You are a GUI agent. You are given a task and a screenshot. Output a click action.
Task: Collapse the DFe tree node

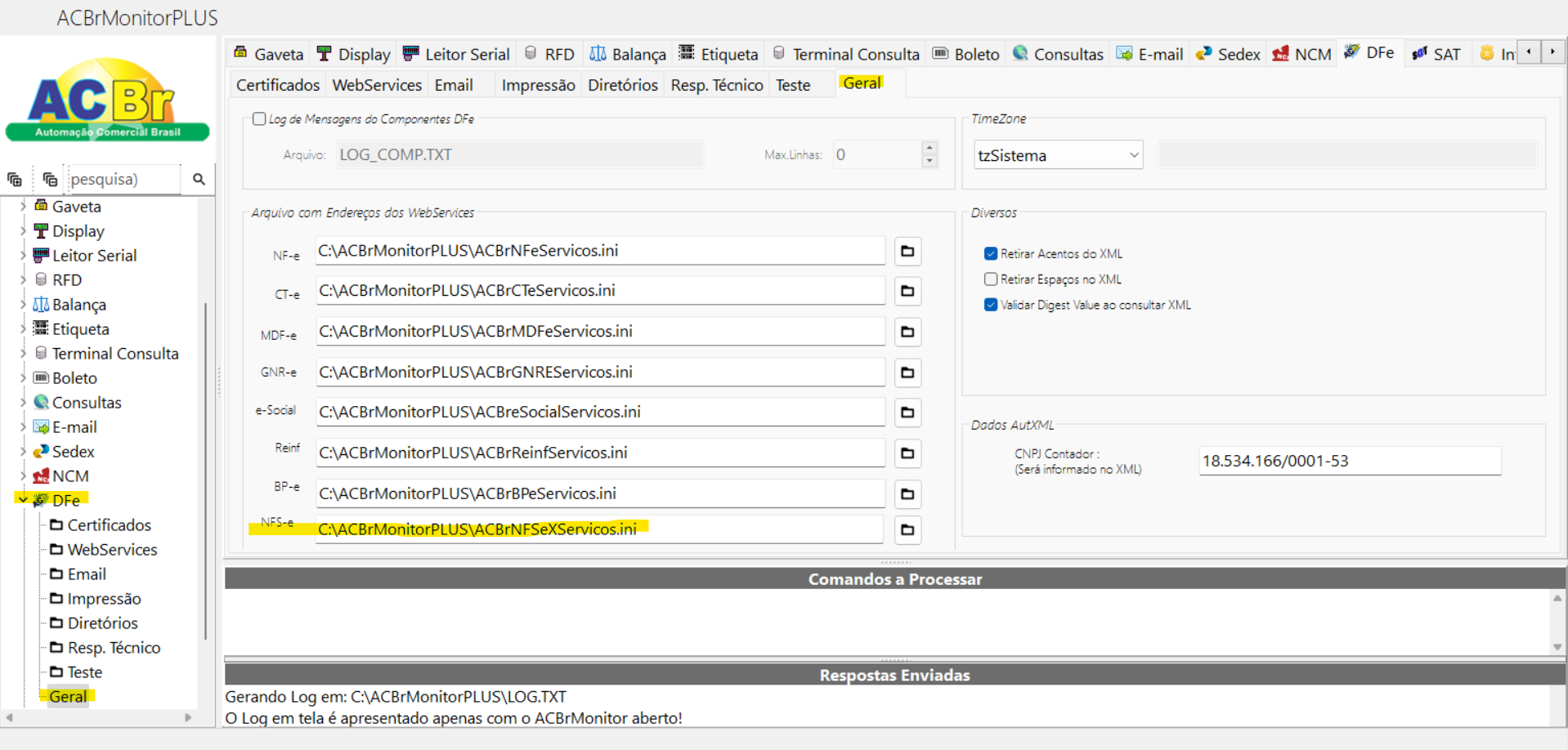click(x=23, y=500)
